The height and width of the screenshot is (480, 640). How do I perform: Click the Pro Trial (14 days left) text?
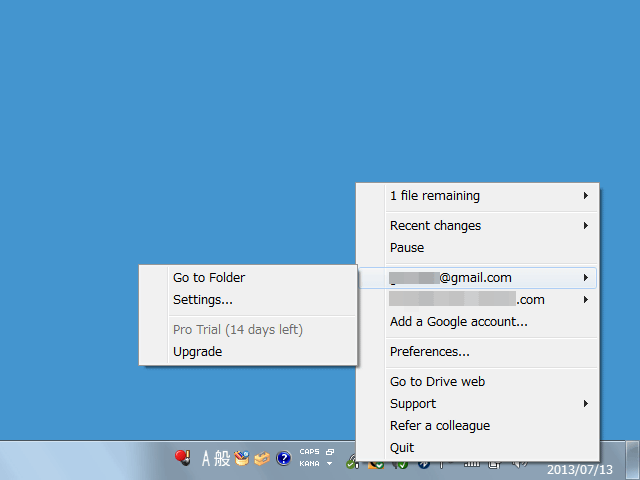238,330
